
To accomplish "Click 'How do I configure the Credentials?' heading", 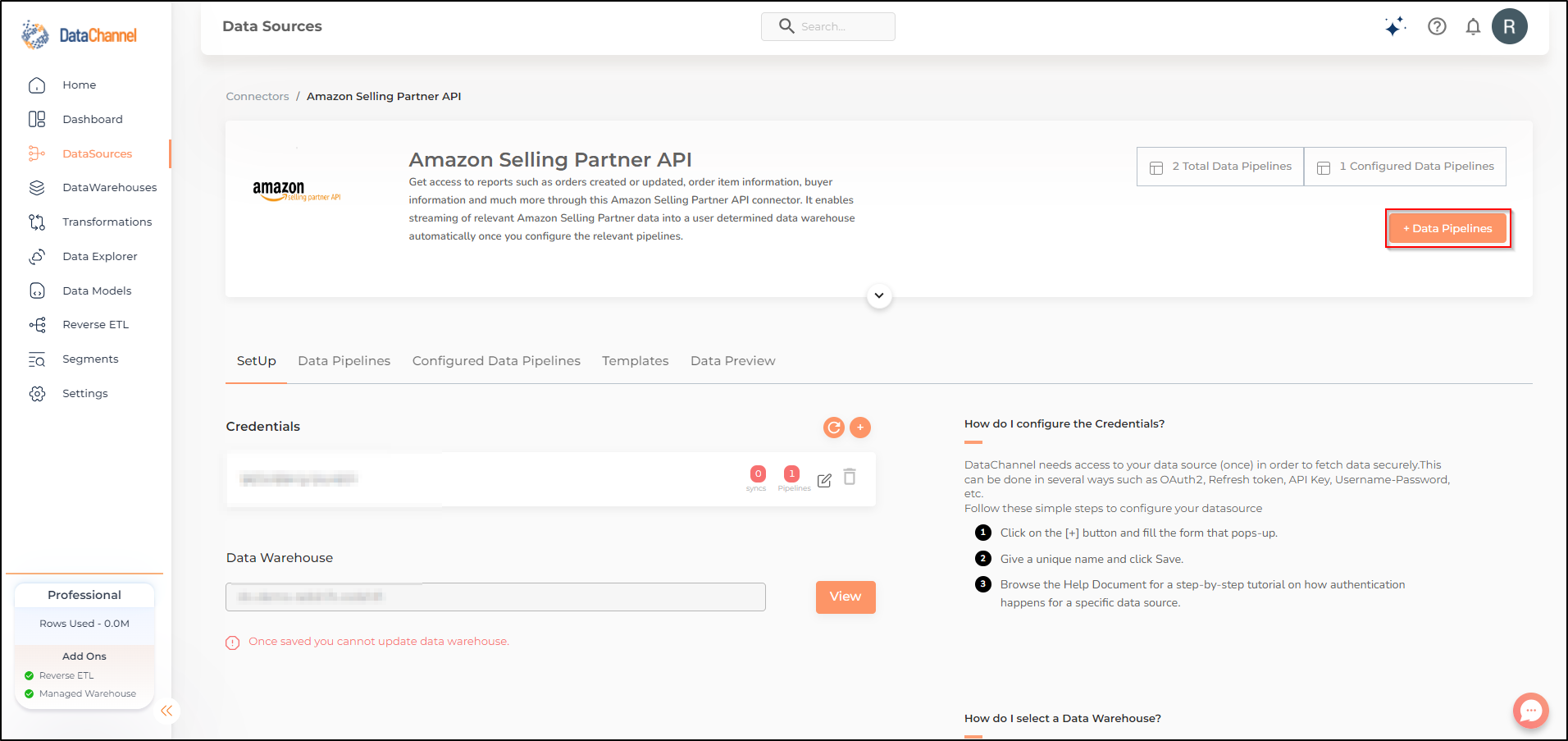I will tap(1064, 424).
